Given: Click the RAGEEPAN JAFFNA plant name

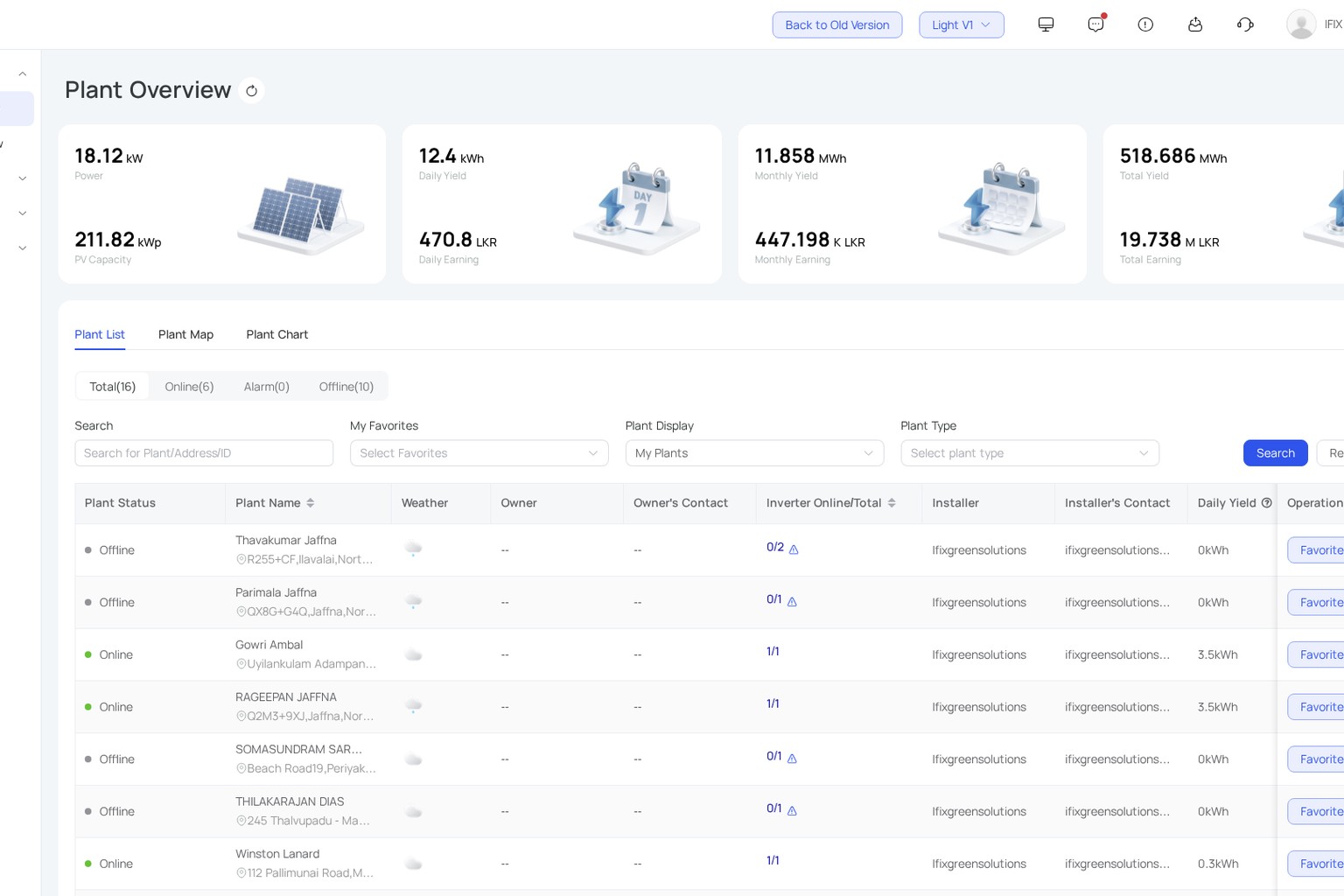Looking at the screenshot, I should point(286,697).
